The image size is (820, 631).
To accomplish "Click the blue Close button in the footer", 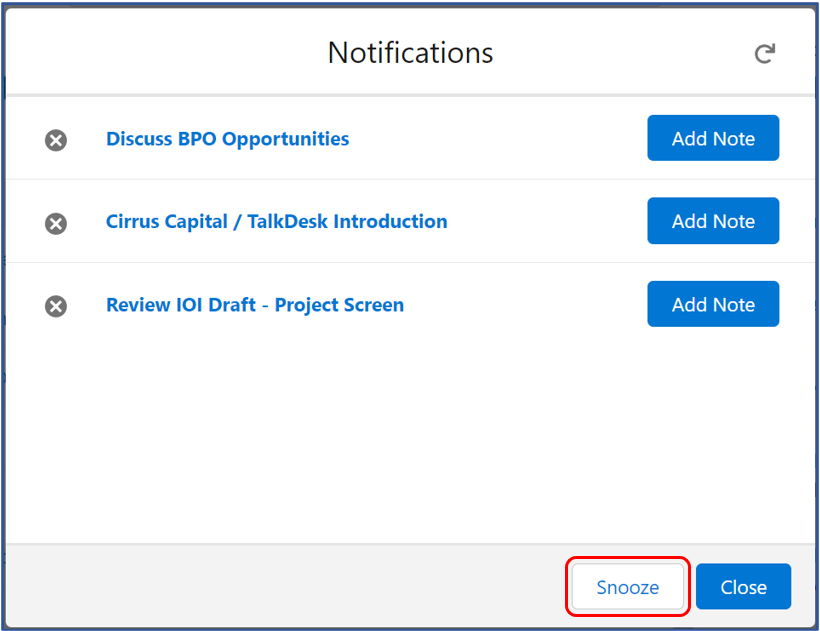I will pyautogui.click(x=743, y=587).
